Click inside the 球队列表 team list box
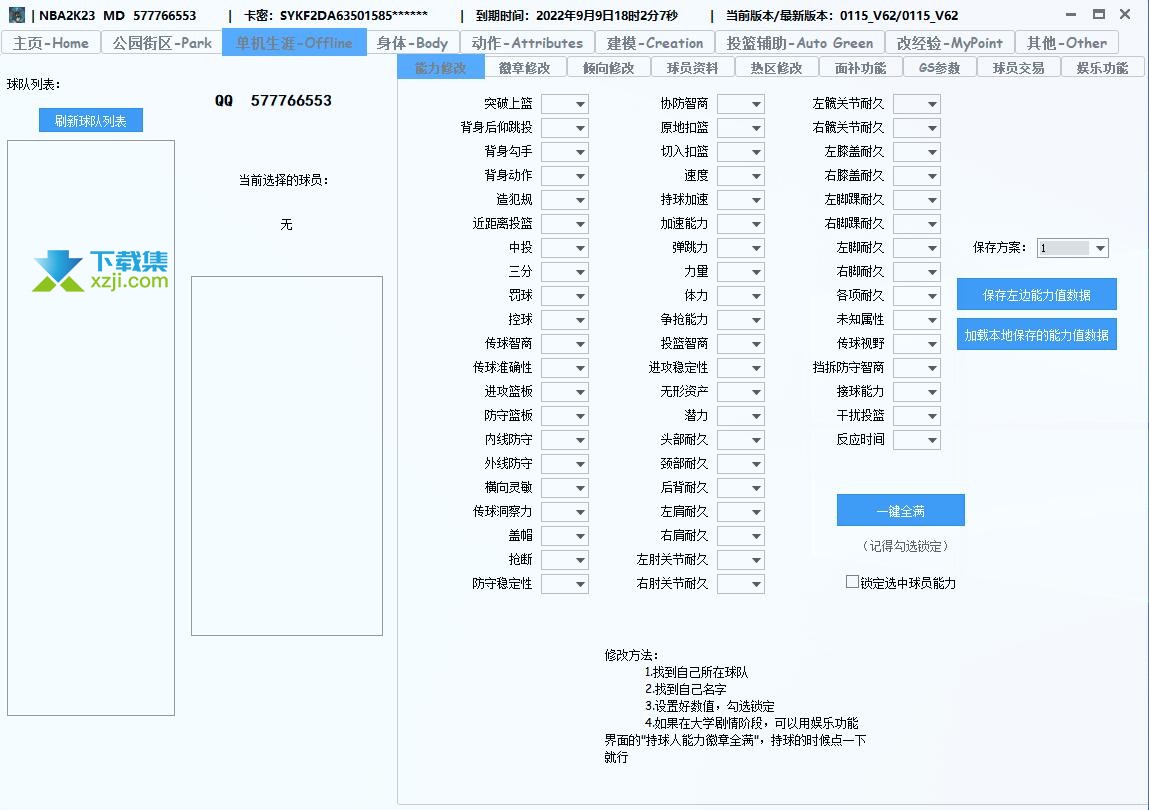Image resolution: width=1149 pixels, height=810 pixels. coord(91,428)
